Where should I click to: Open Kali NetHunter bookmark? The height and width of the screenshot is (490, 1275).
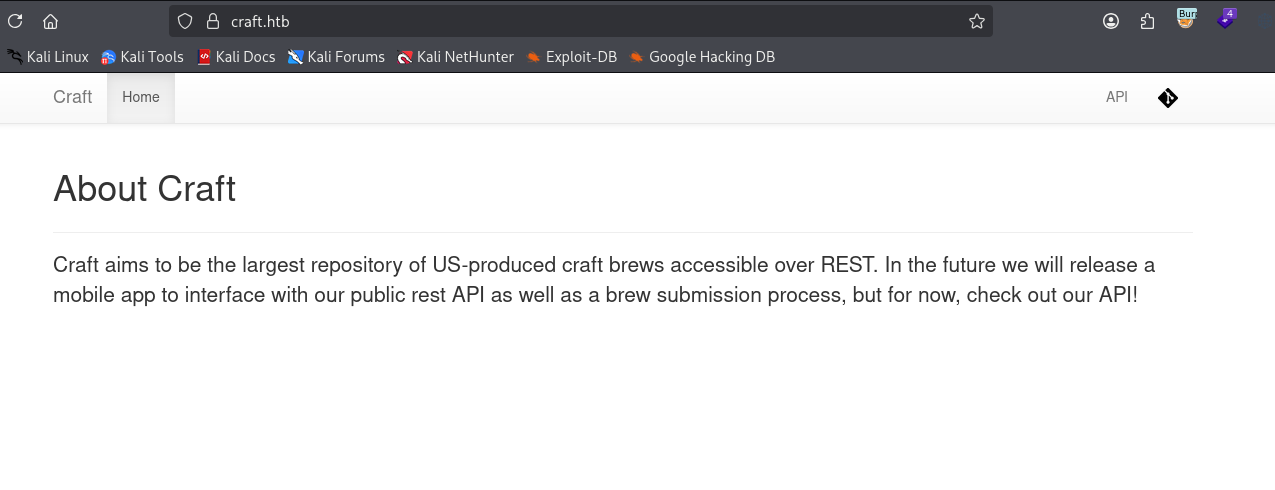click(455, 57)
